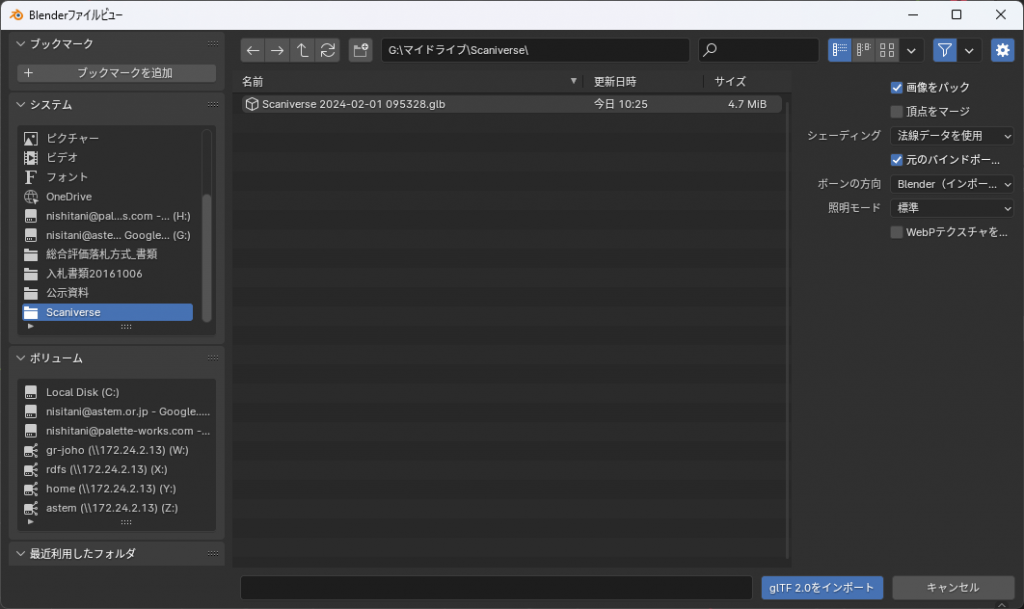Select Scaniverse 2024-02-01 095328.glb file
The height and width of the screenshot is (609, 1024).
(511, 104)
